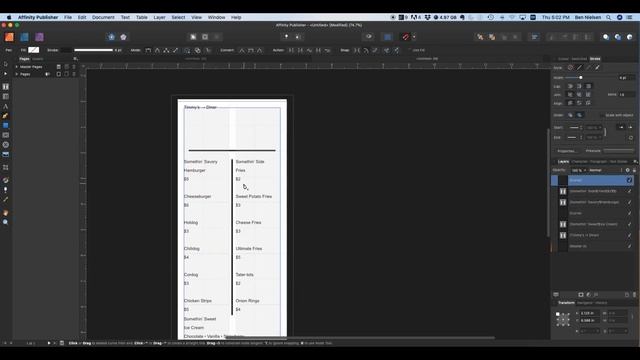Click the Stroke color swatch
This screenshot has height=360, width=640.
pos(66,50)
